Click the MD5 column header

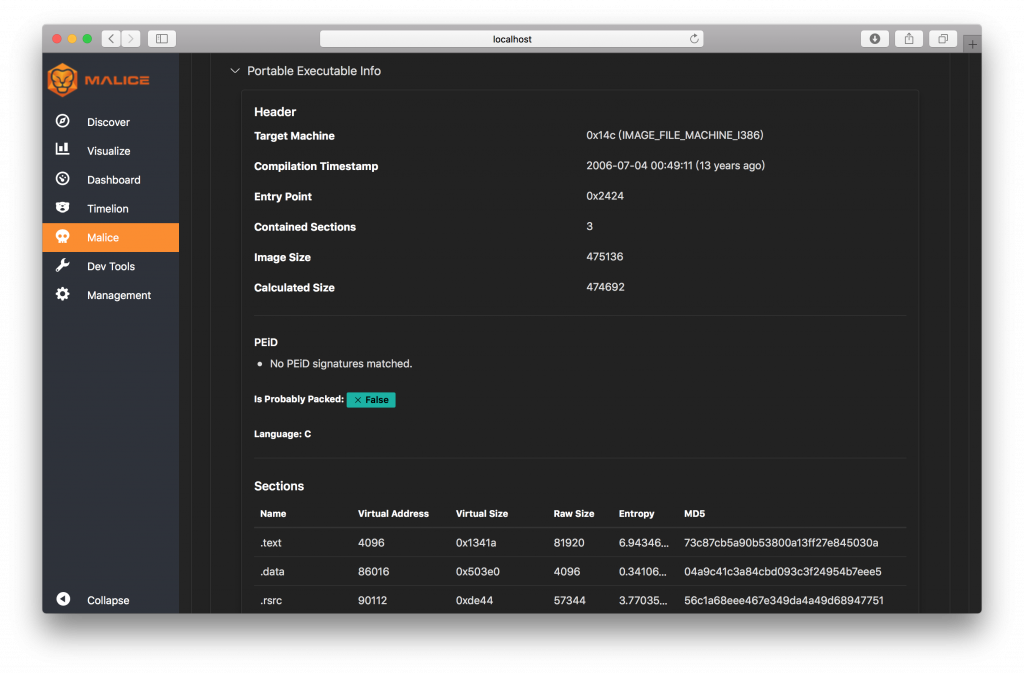[x=694, y=513]
